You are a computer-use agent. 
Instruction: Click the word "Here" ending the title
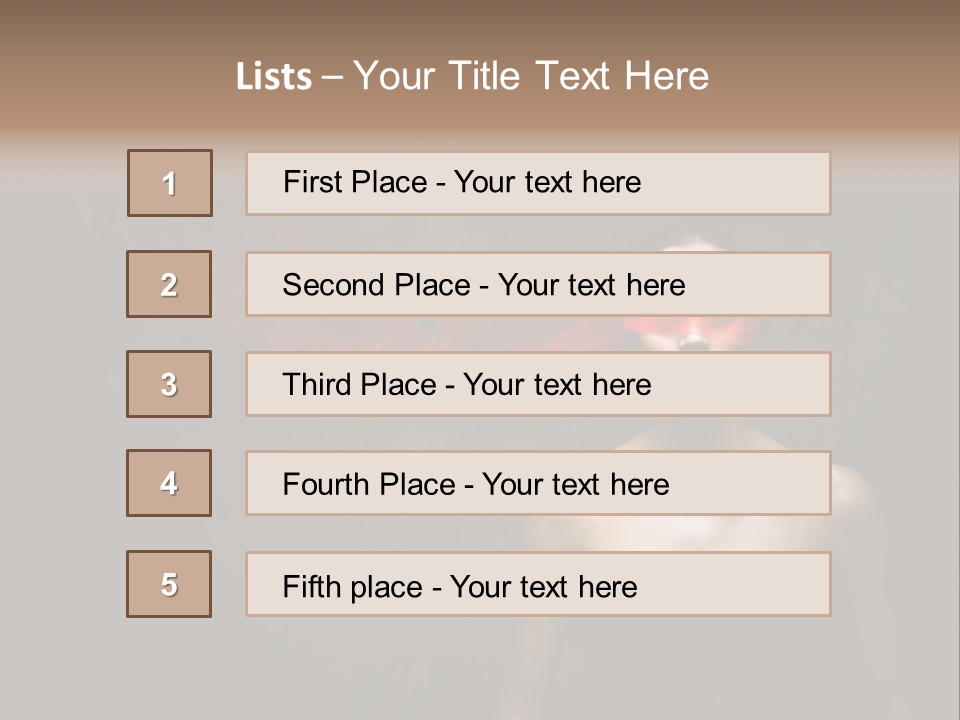pyautogui.click(x=666, y=77)
